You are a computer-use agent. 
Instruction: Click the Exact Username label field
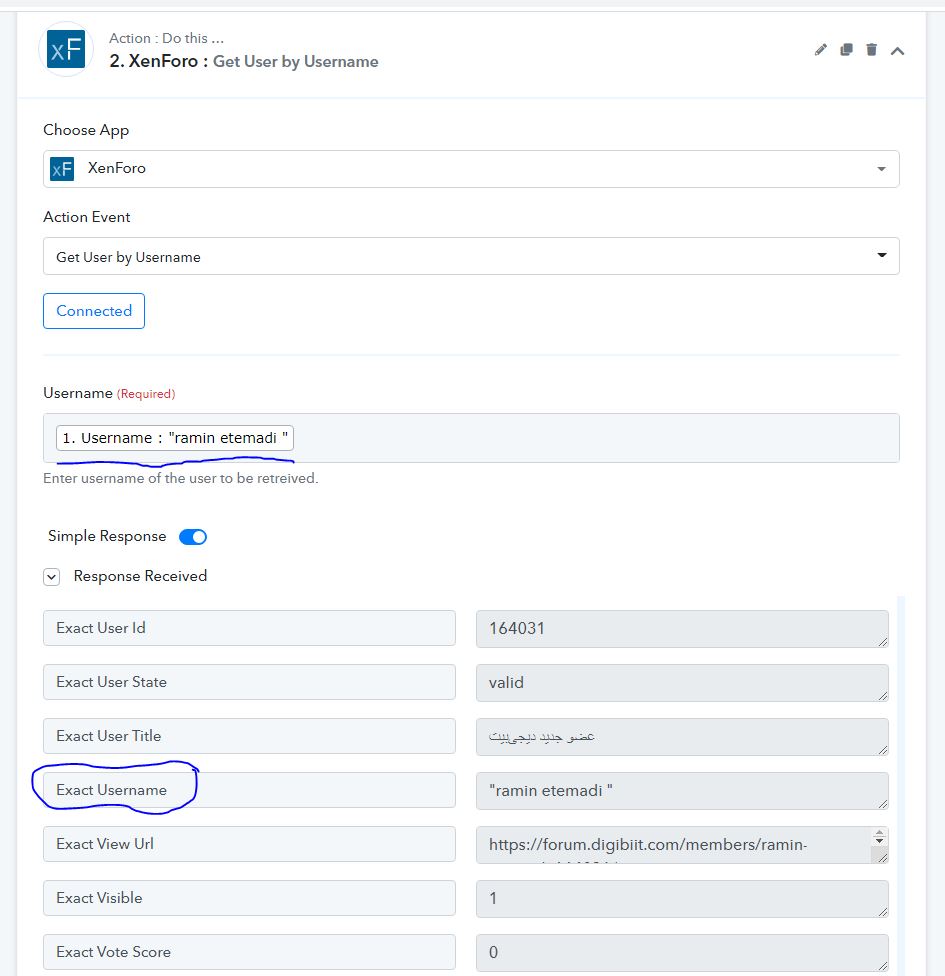tap(249, 790)
